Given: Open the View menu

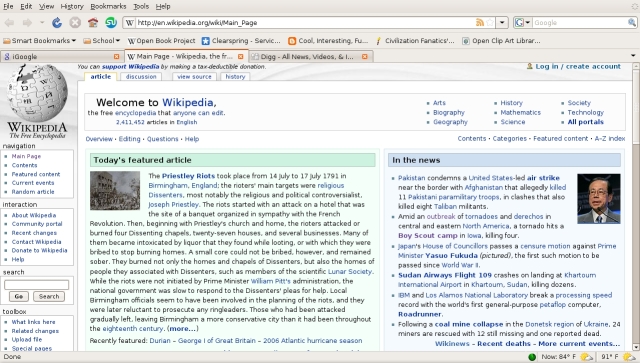Looking at the screenshot, I should (47, 7).
